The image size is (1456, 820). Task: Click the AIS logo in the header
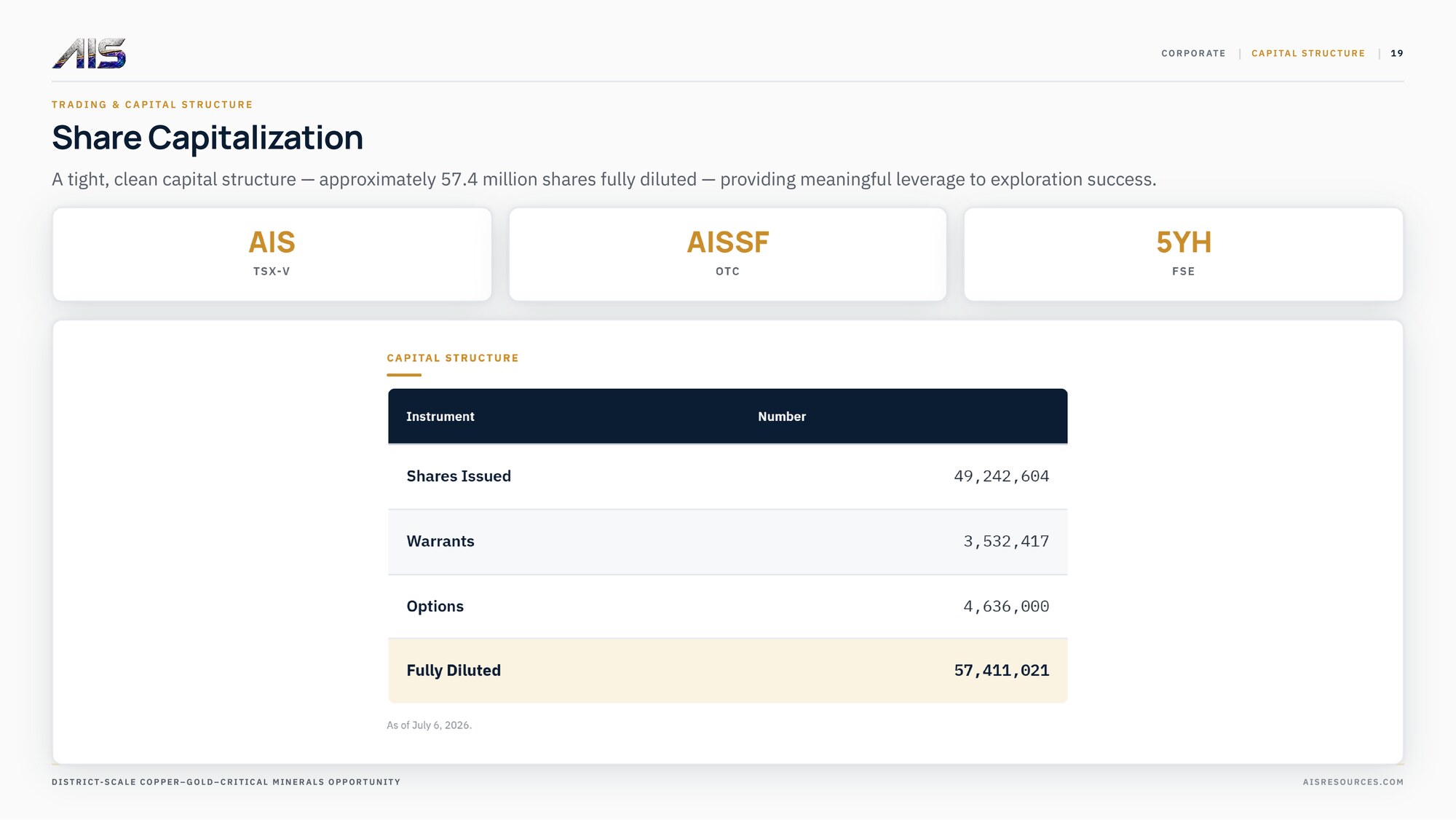(x=89, y=53)
